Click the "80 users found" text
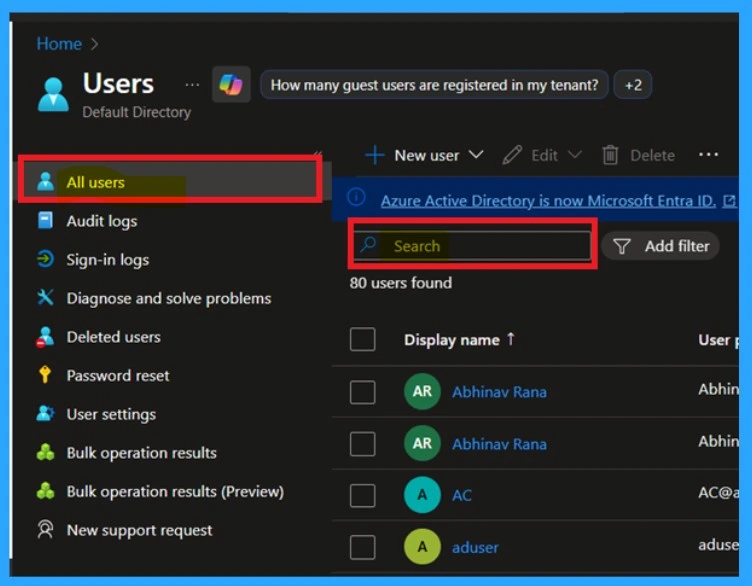The image size is (752, 586). (x=400, y=283)
